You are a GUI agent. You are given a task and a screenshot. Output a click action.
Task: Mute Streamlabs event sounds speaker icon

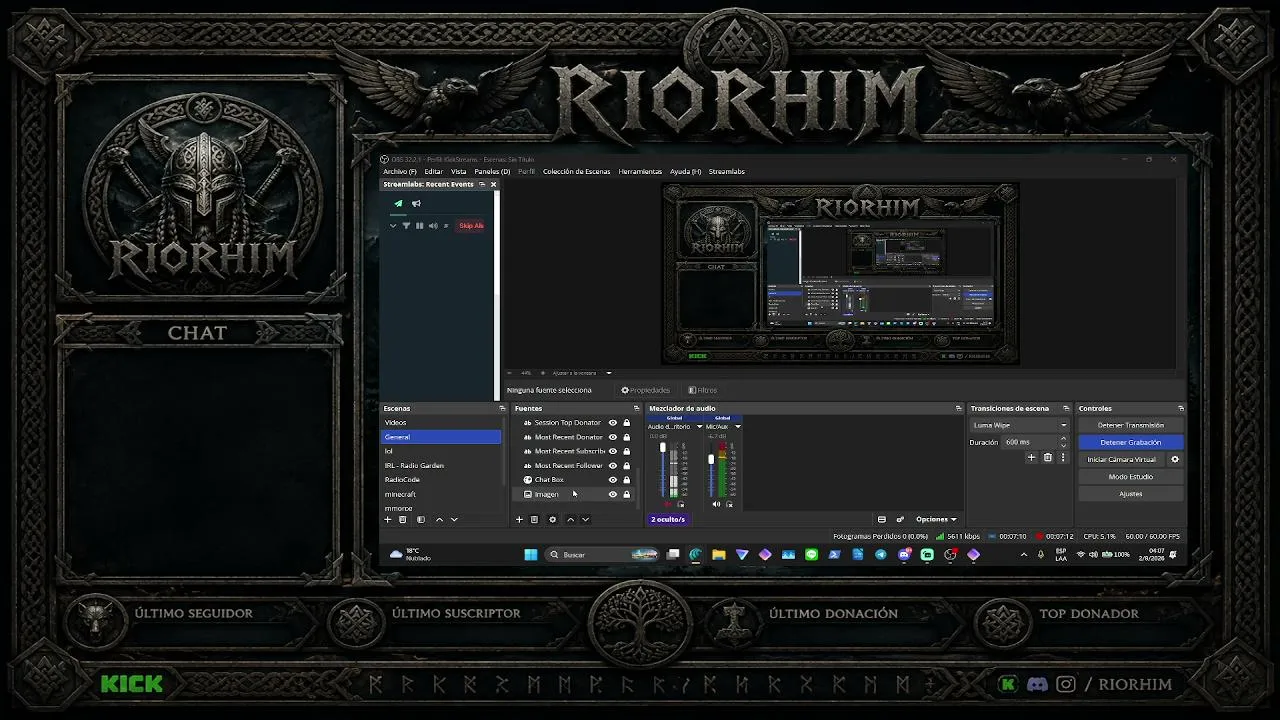click(432, 226)
